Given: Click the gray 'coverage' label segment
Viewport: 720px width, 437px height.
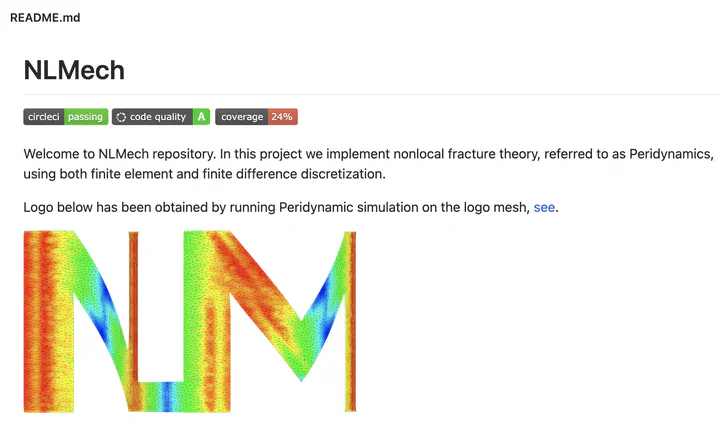Looking at the screenshot, I should point(242,117).
